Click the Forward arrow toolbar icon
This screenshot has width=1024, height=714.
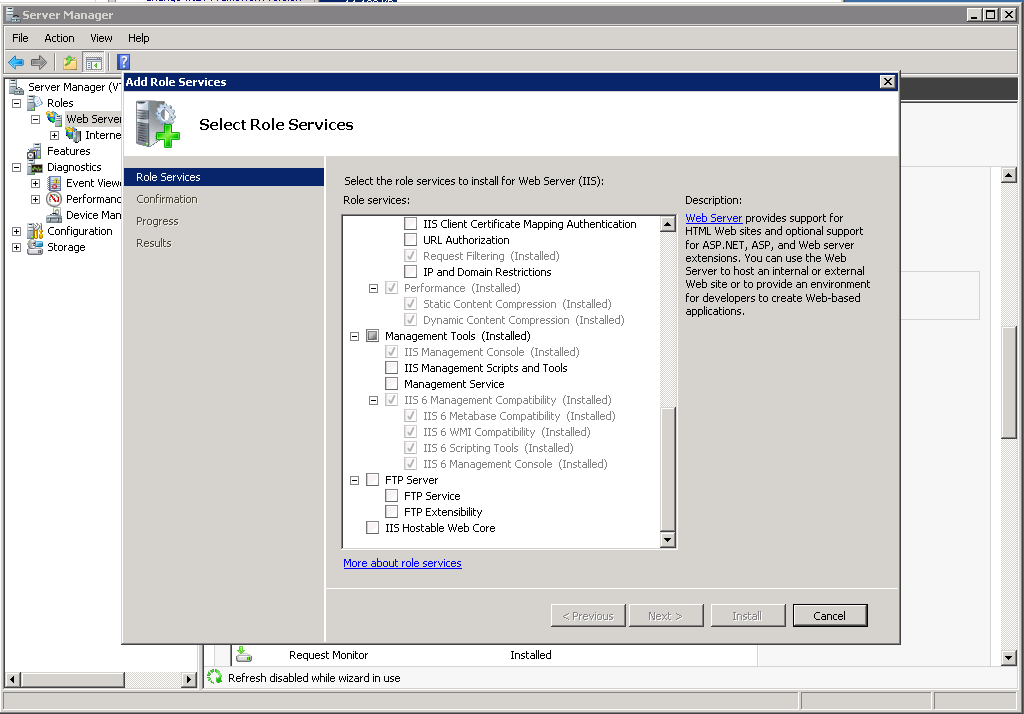click(39, 63)
